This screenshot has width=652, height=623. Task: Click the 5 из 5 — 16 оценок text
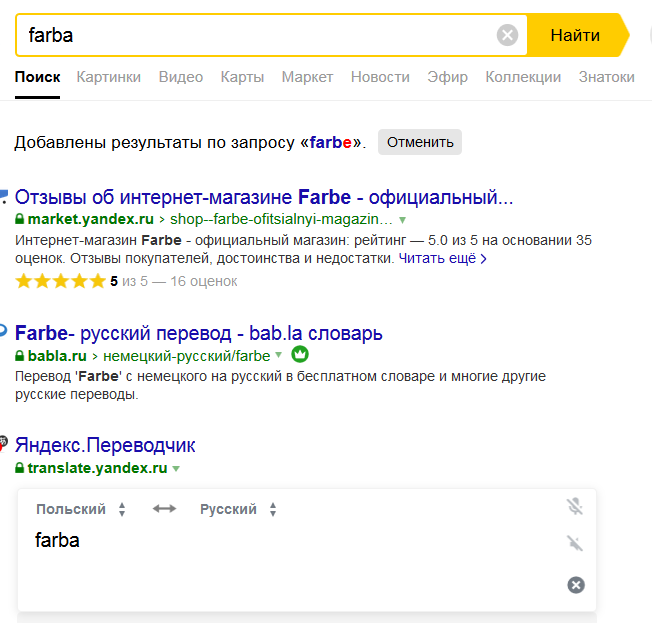(x=173, y=282)
